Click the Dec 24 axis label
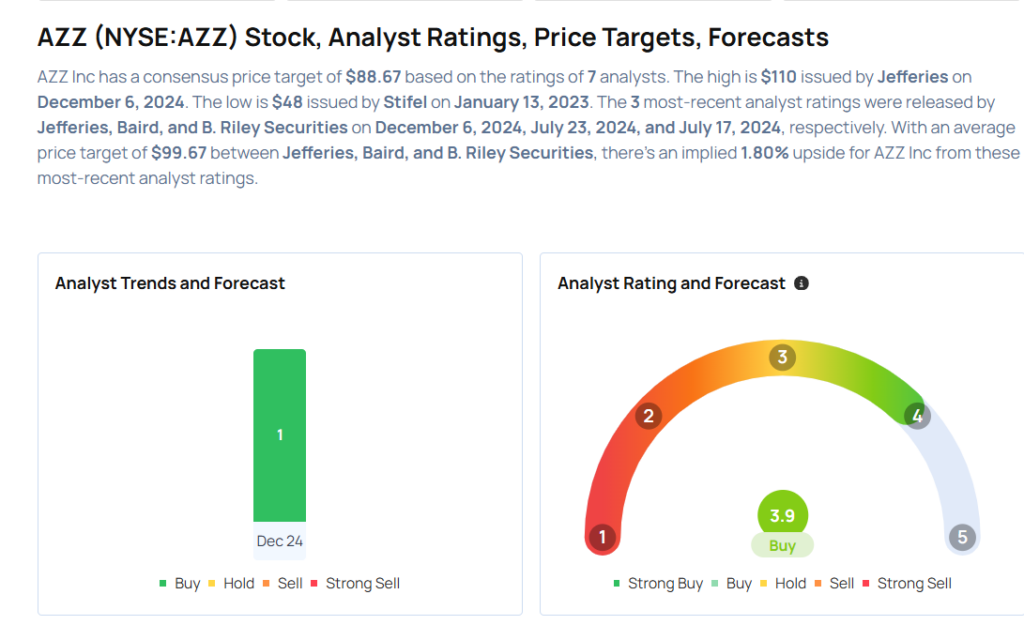Image resolution: width=1024 pixels, height=625 pixels. point(280,541)
